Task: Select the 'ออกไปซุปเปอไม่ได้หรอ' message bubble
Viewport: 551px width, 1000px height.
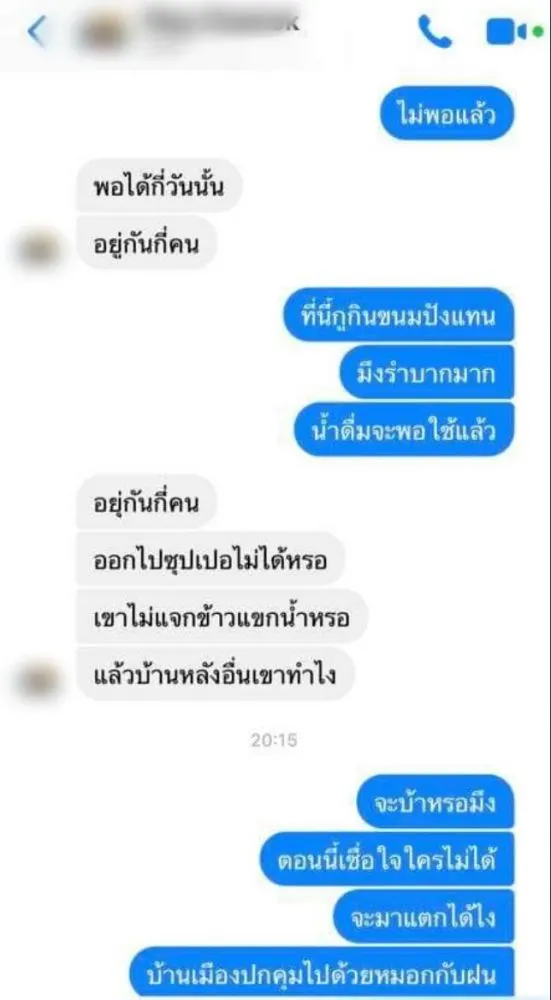Action: [x=210, y=559]
